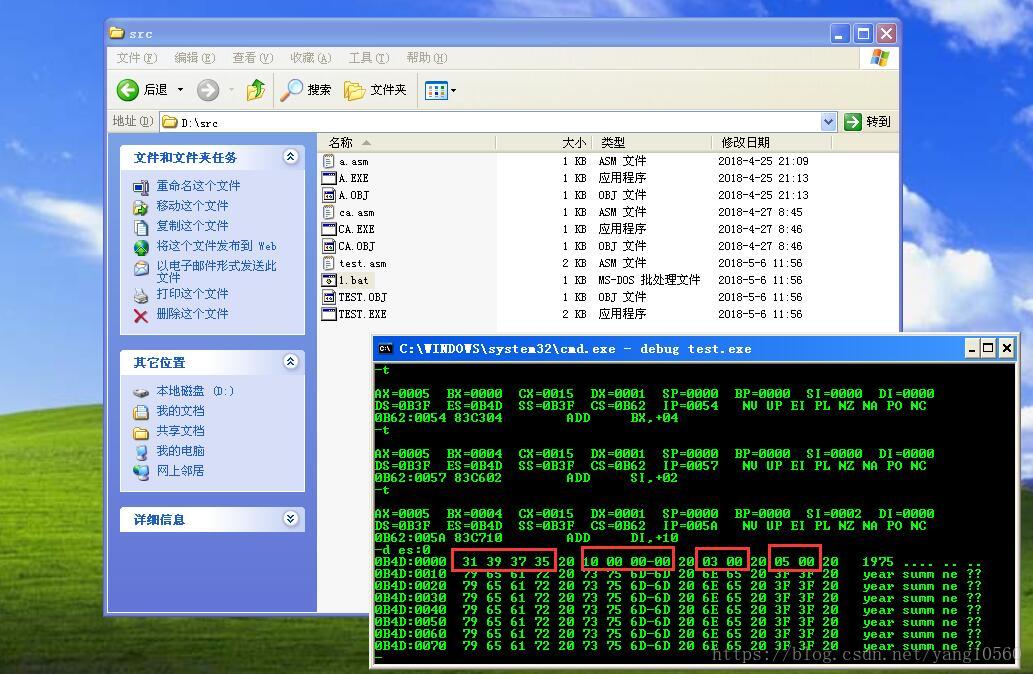Select the A.EXE file icon

[x=329, y=178]
